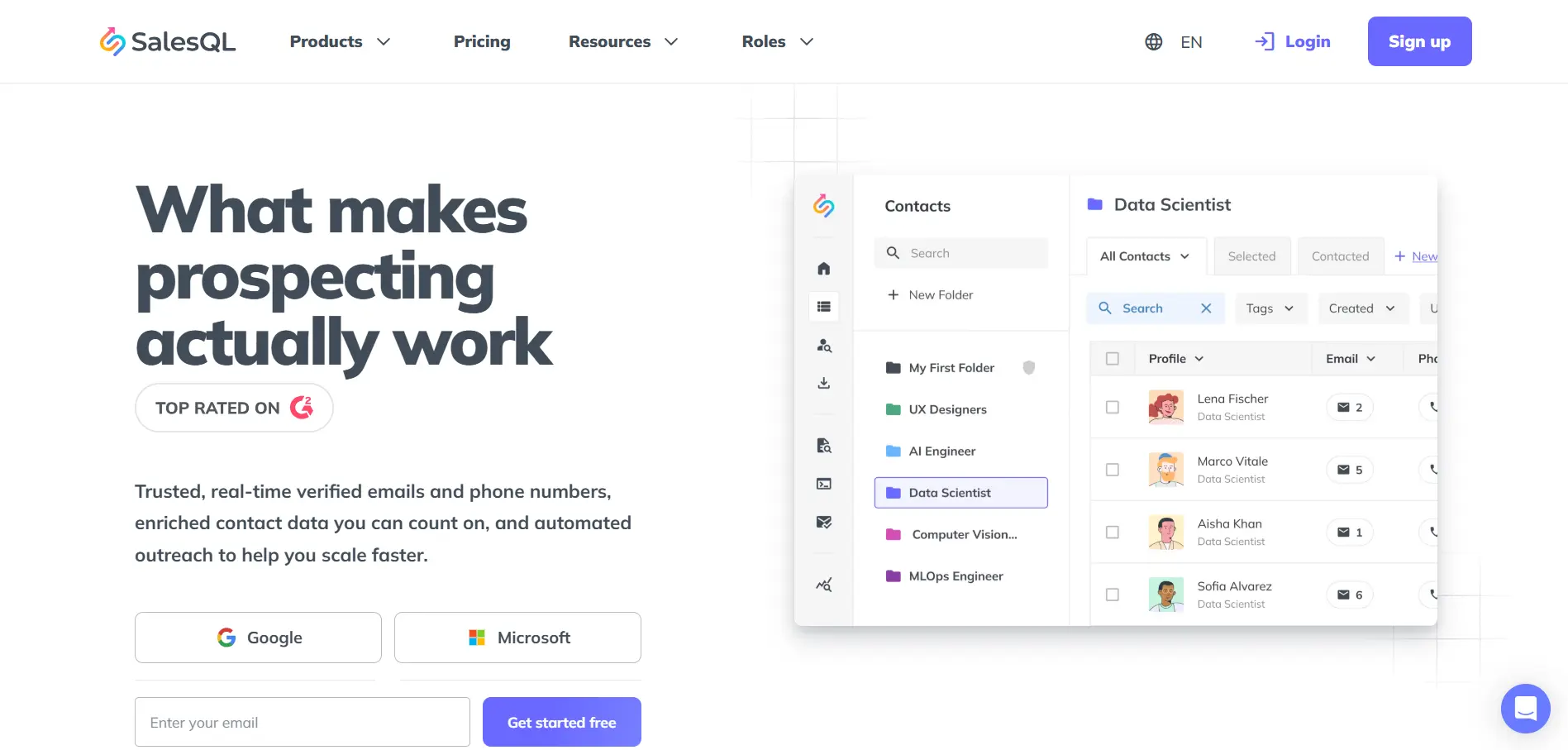Click the SalesQL logo

[168, 41]
